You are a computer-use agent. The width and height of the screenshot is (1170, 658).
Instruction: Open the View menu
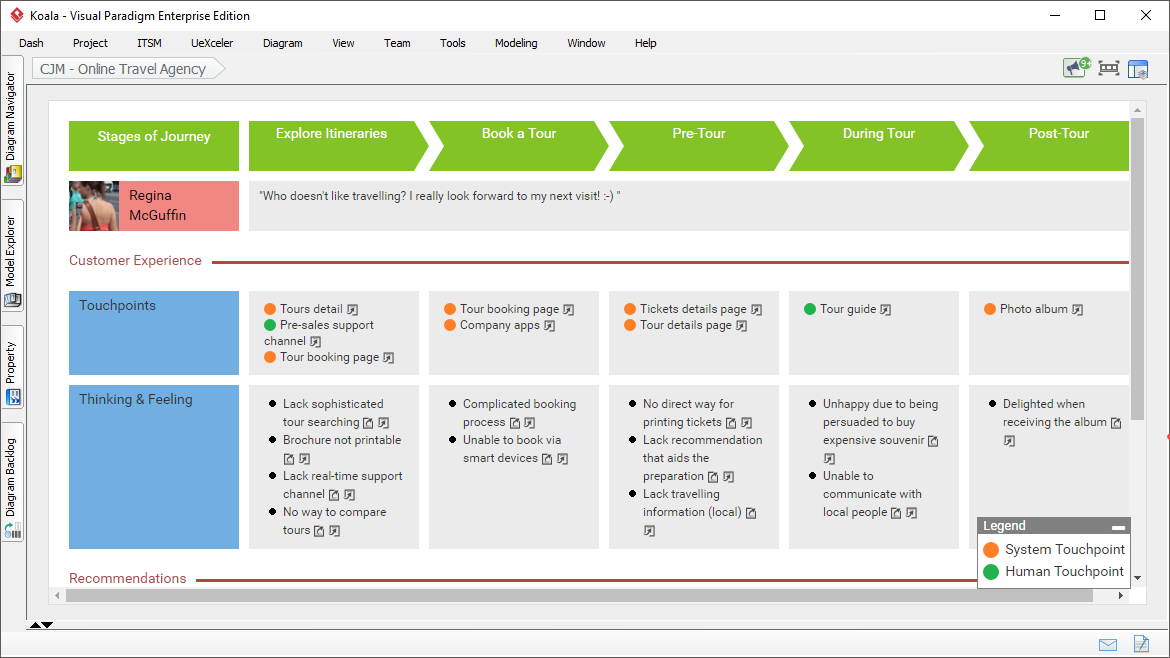coord(343,43)
